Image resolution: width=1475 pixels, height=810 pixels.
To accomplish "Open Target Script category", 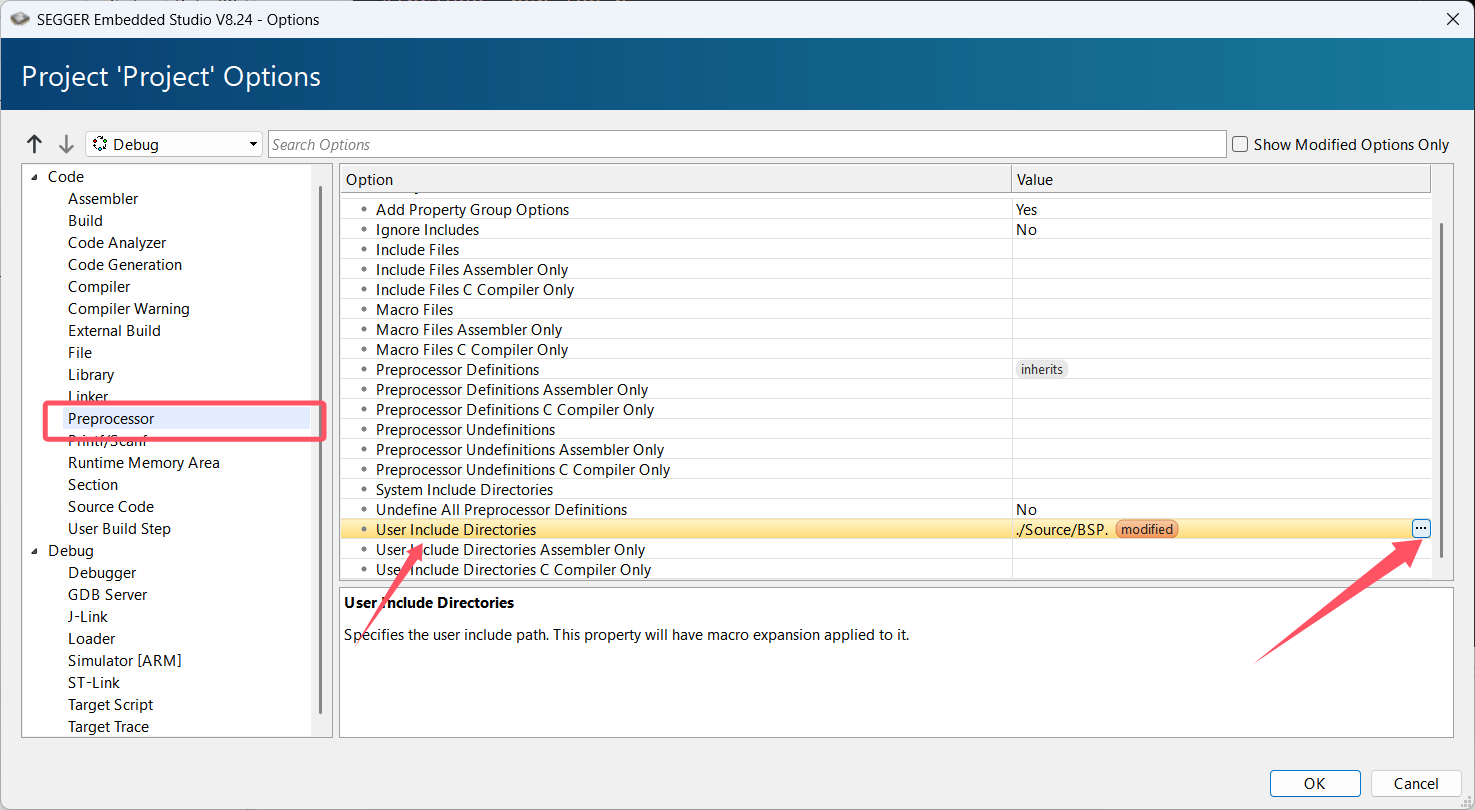I will (111, 705).
